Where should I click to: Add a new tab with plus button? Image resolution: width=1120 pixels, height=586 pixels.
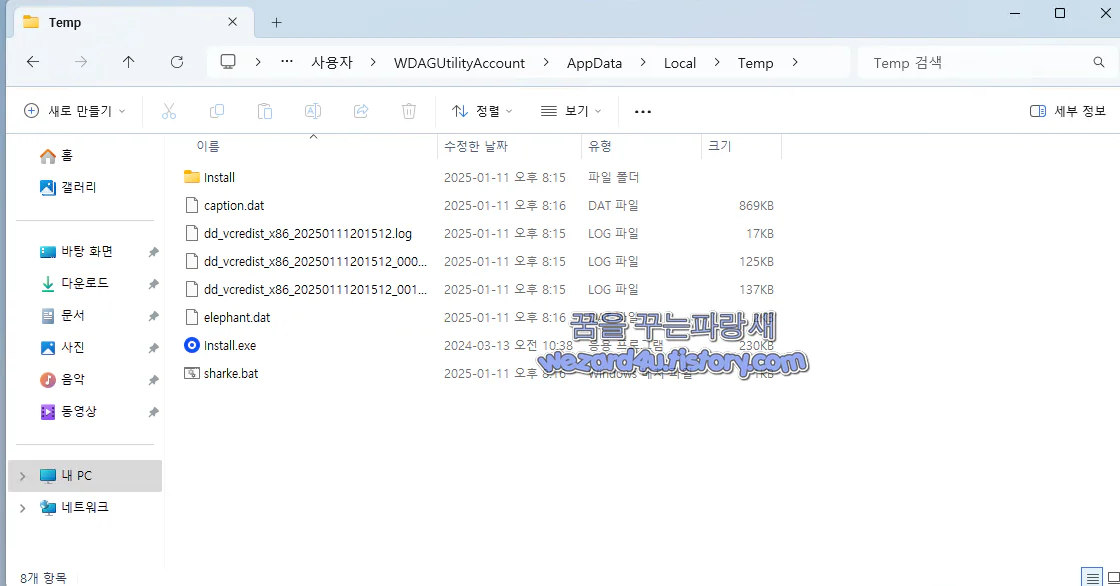[276, 23]
